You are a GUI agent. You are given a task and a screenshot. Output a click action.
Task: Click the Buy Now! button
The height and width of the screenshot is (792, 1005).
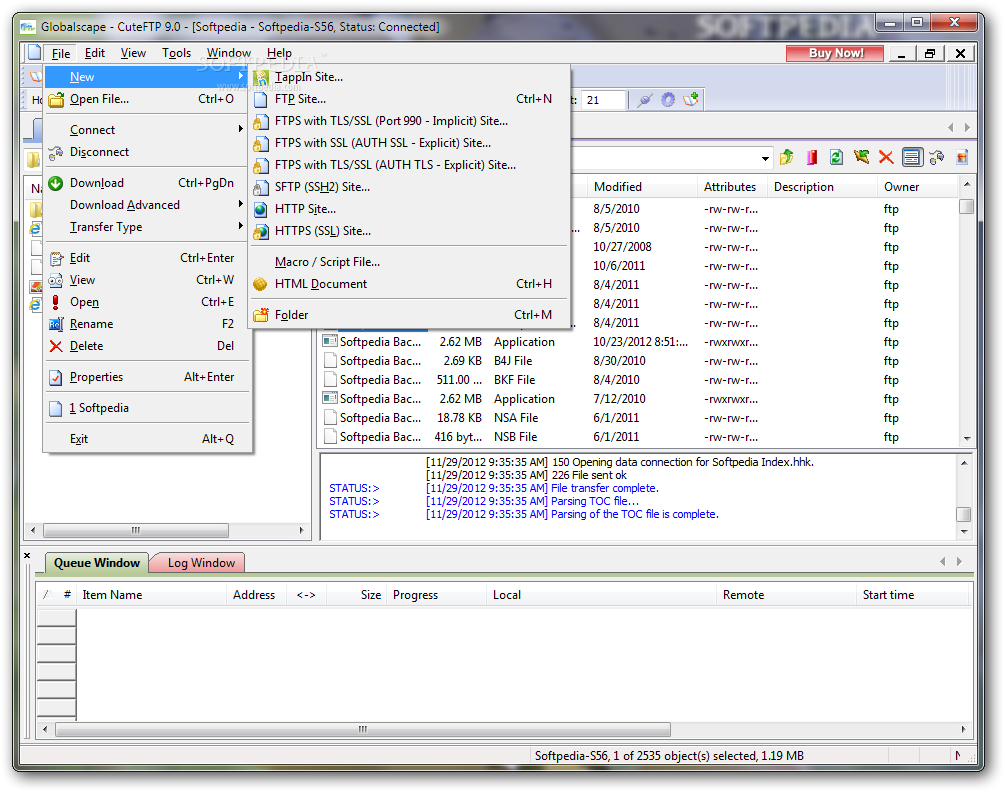[x=835, y=53]
